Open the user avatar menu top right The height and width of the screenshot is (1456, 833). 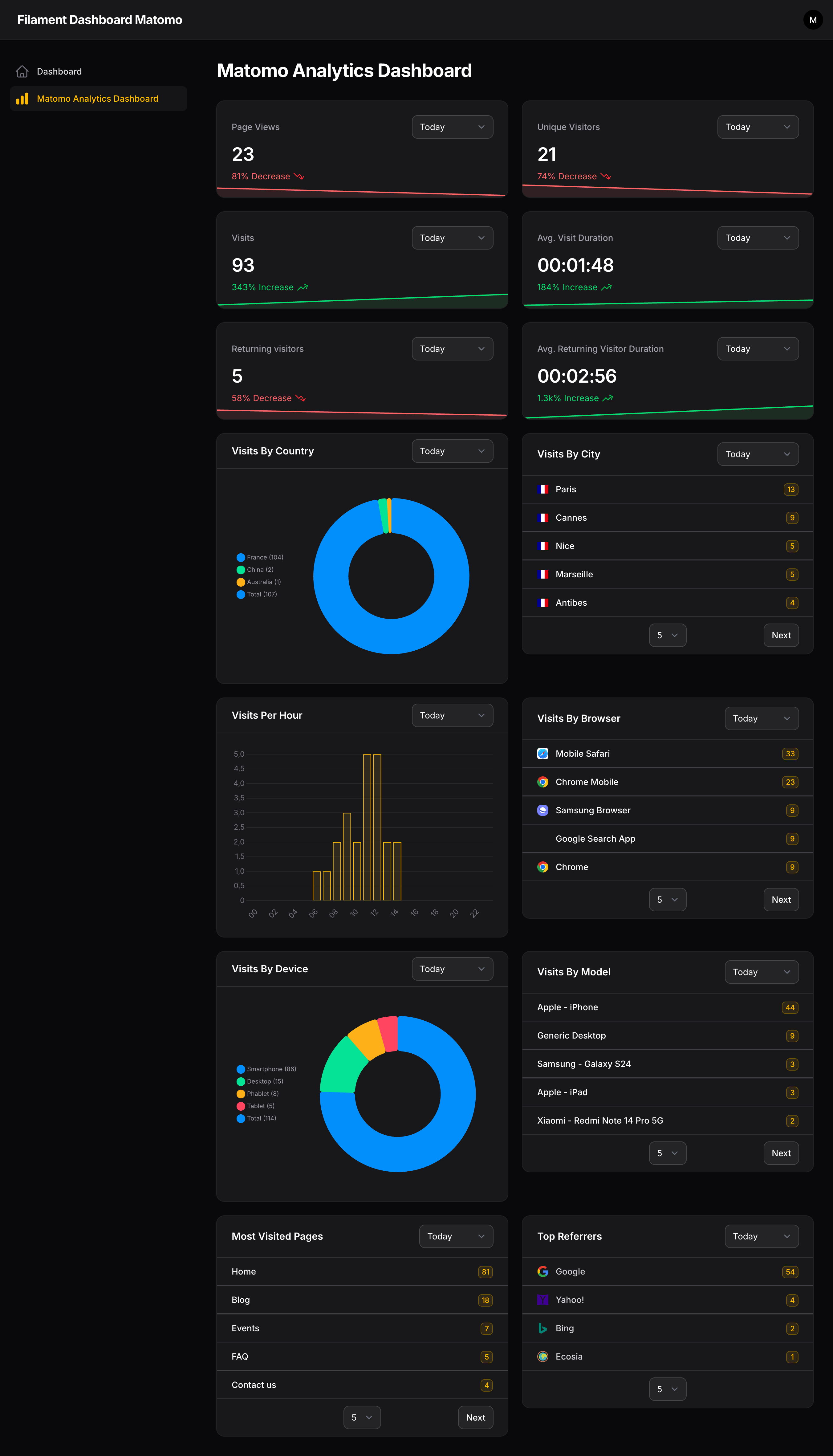click(x=813, y=20)
